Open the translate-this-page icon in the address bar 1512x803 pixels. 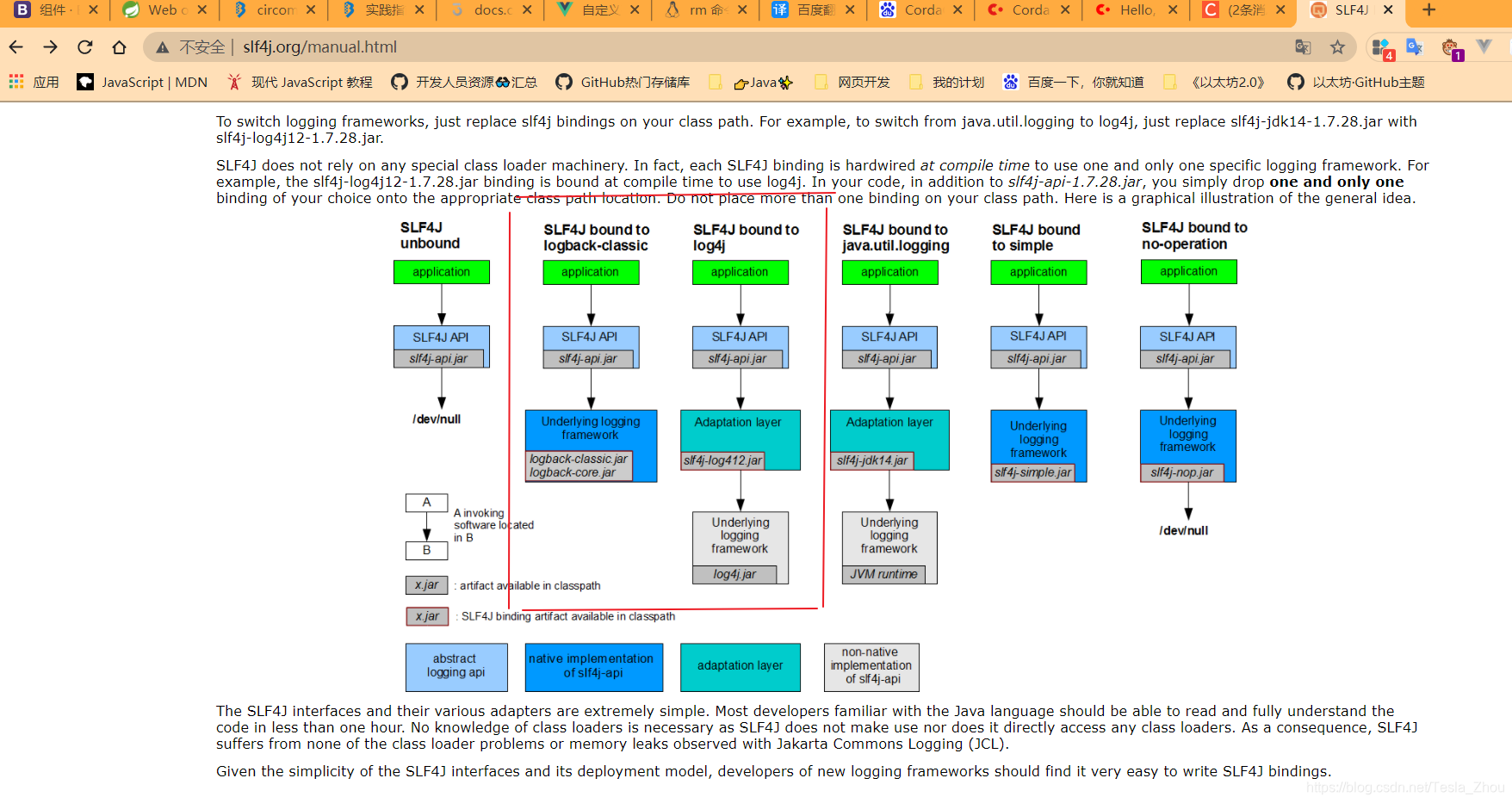pos(1303,47)
